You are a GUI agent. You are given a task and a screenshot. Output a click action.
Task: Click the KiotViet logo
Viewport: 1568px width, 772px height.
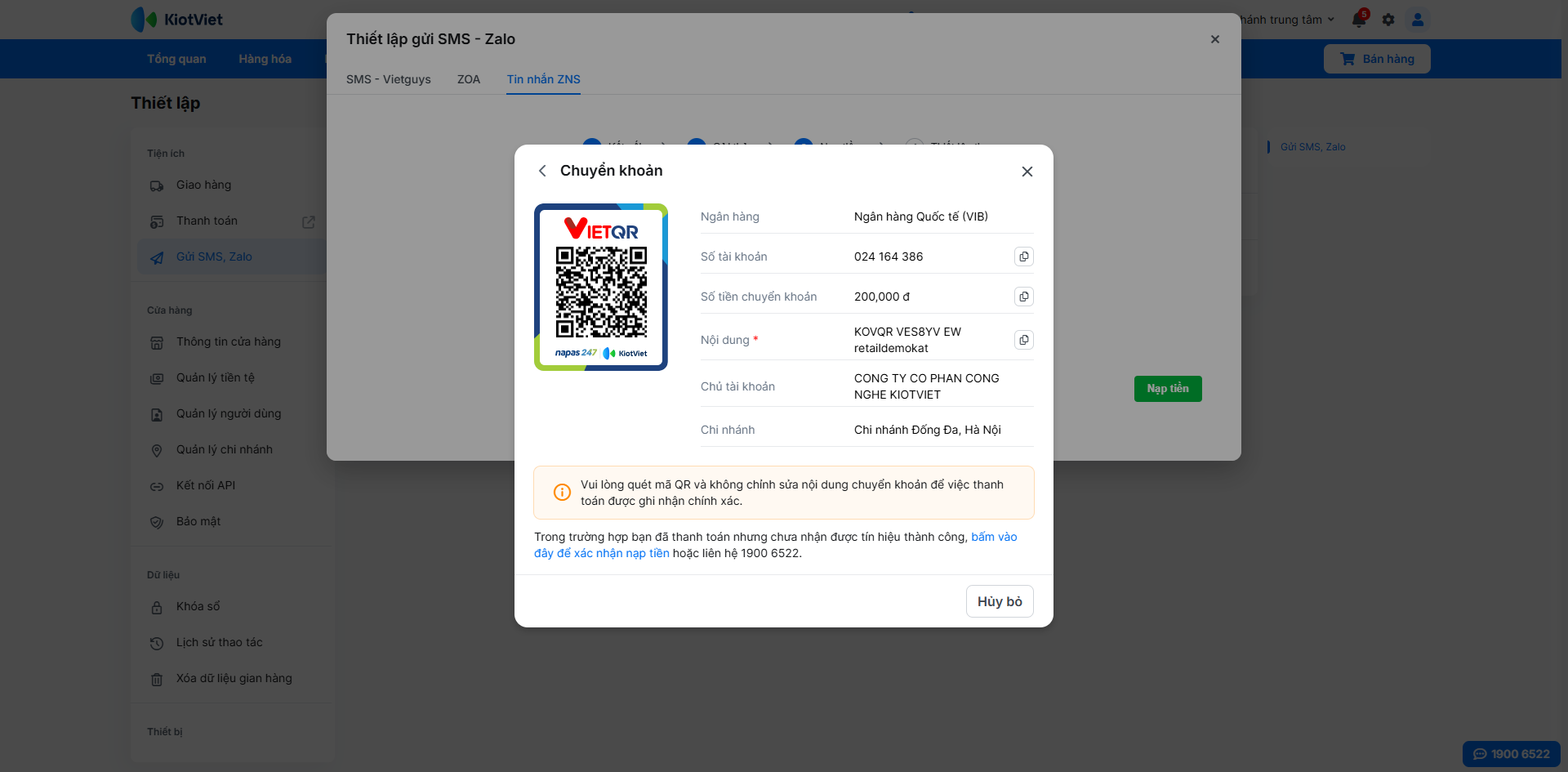click(177, 20)
